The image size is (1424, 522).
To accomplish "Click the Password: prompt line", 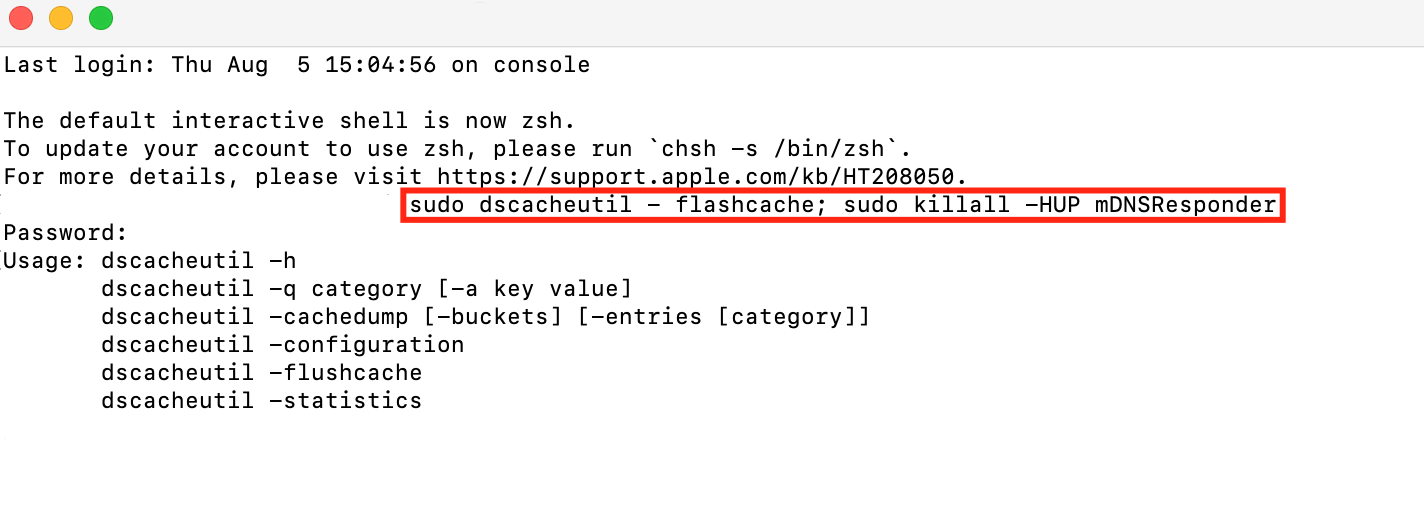I will pyautogui.click(x=66, y=233).
